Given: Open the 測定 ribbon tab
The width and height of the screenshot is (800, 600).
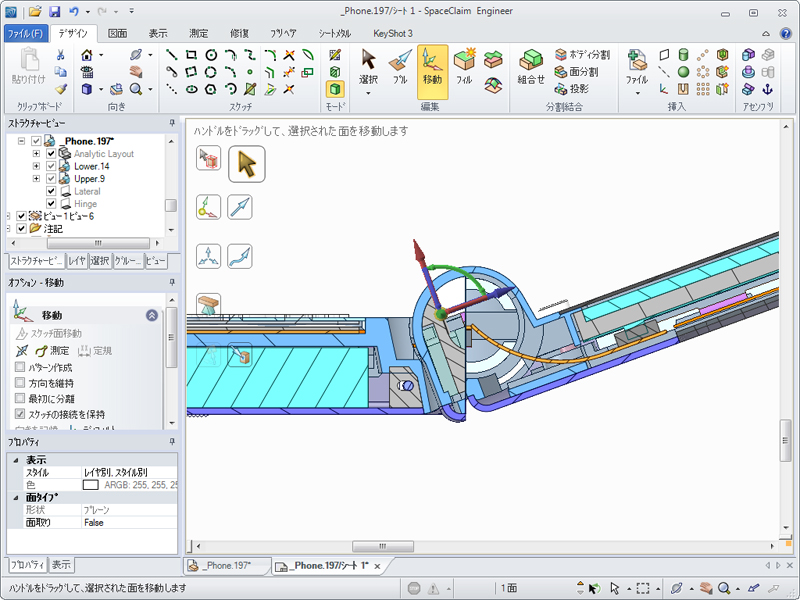Looking at the screenshot, I should 198,33.
